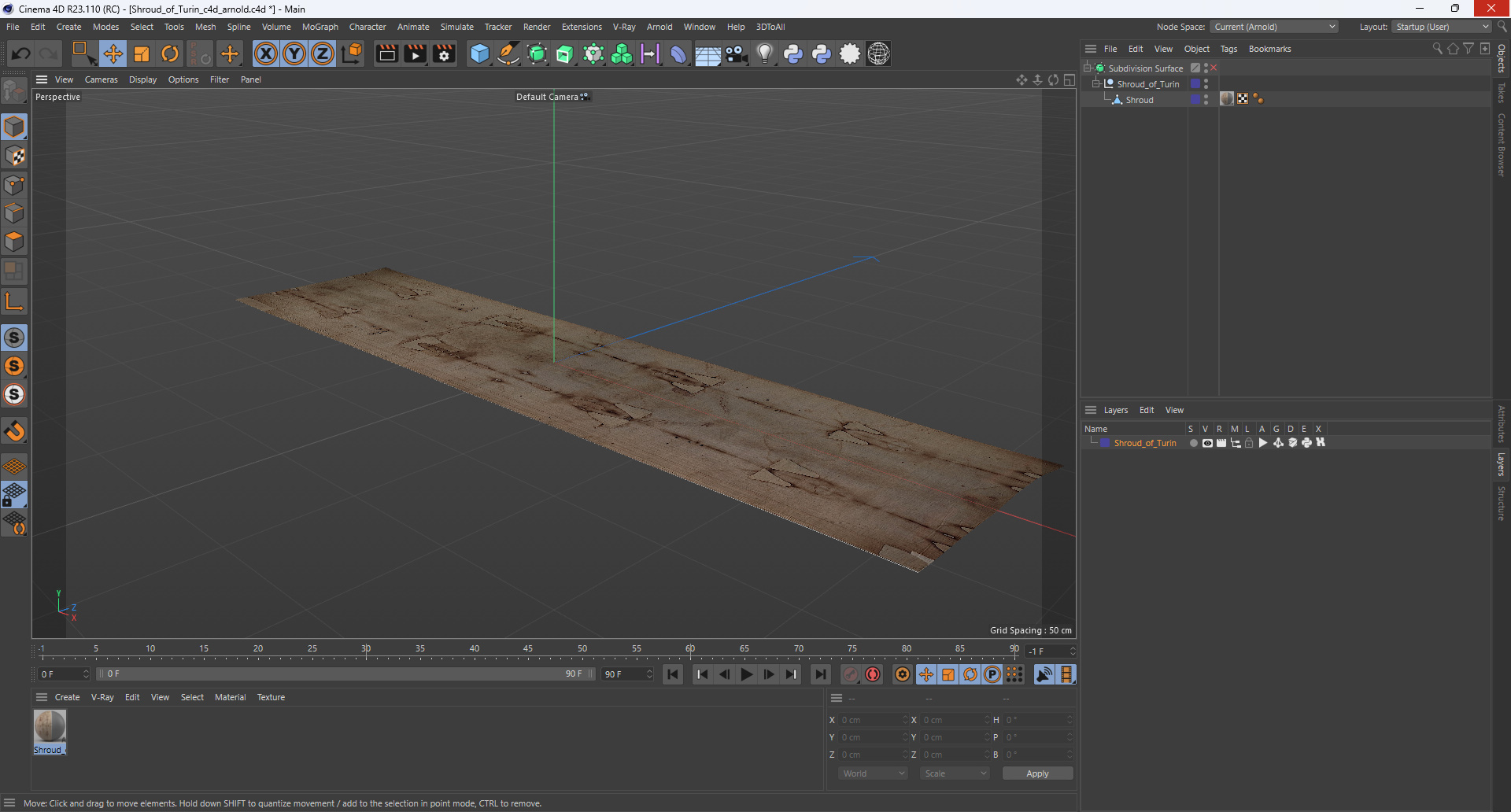The image size is (1511, 812).
Task: Open the Node Space dropdown
Action: (x=1274, y=27)
